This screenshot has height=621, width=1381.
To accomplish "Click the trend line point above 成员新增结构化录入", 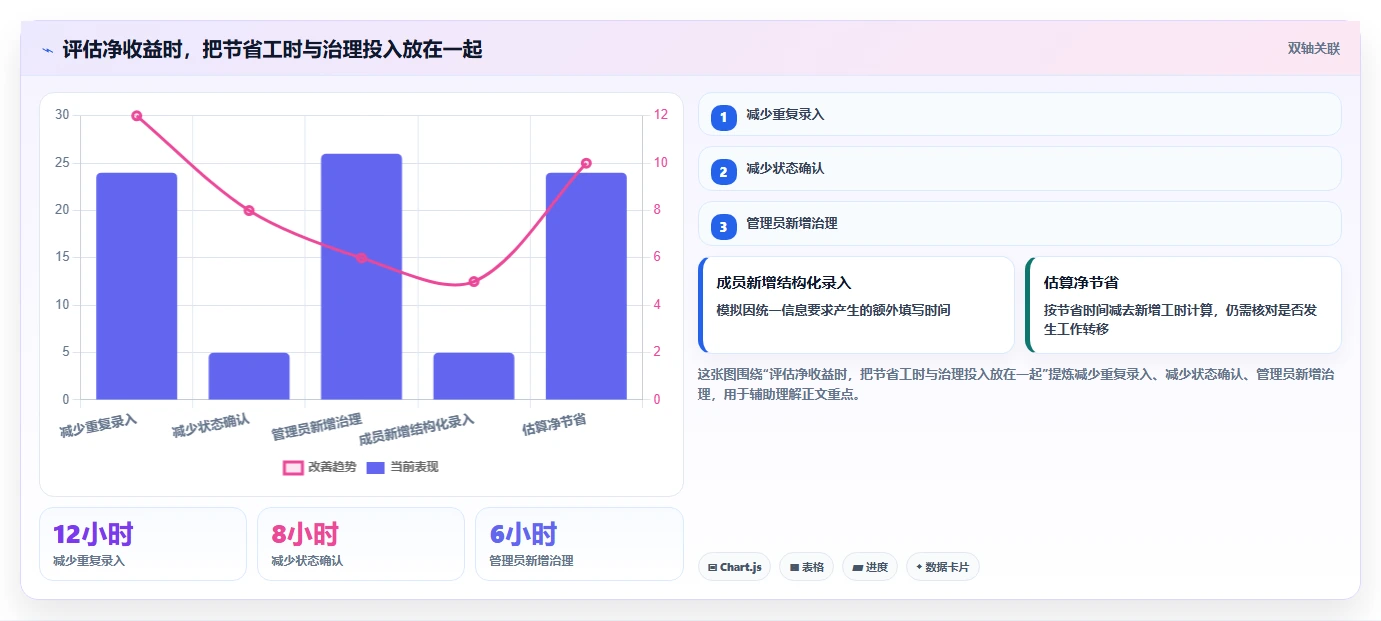I will (x=474, y=282).
